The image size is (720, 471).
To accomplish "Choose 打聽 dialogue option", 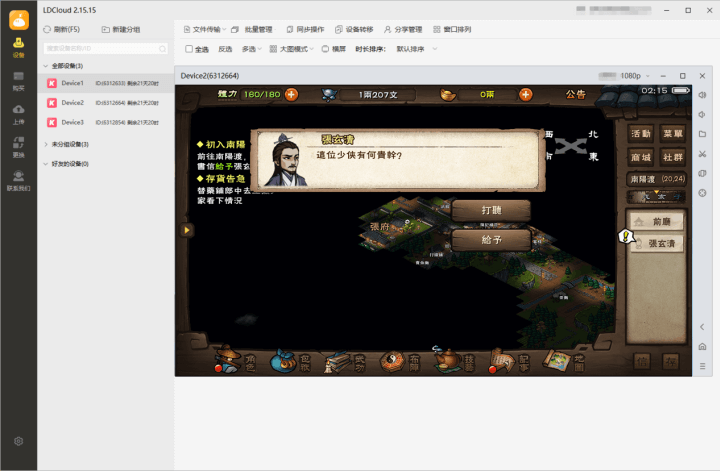I will pyautogui.click(x=491, y=210).
